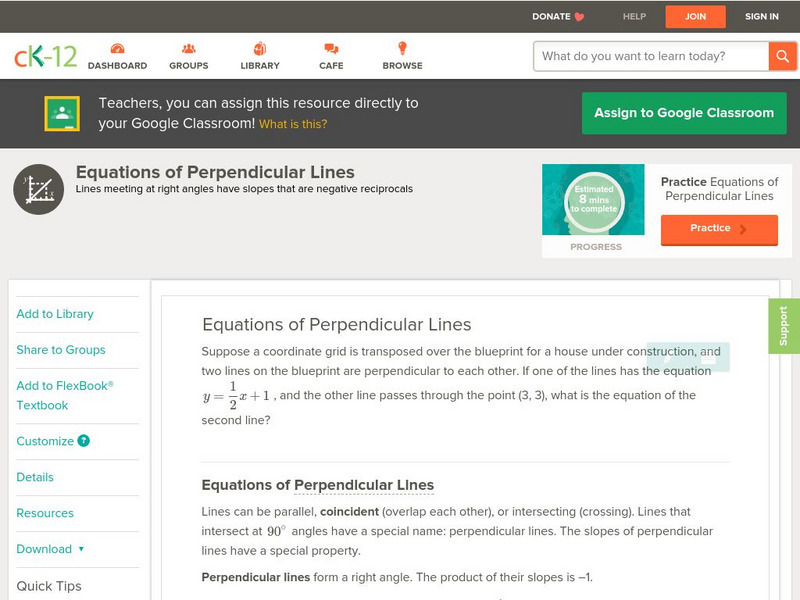Focus the "What do you want to learn" search field

pos(650,56)
